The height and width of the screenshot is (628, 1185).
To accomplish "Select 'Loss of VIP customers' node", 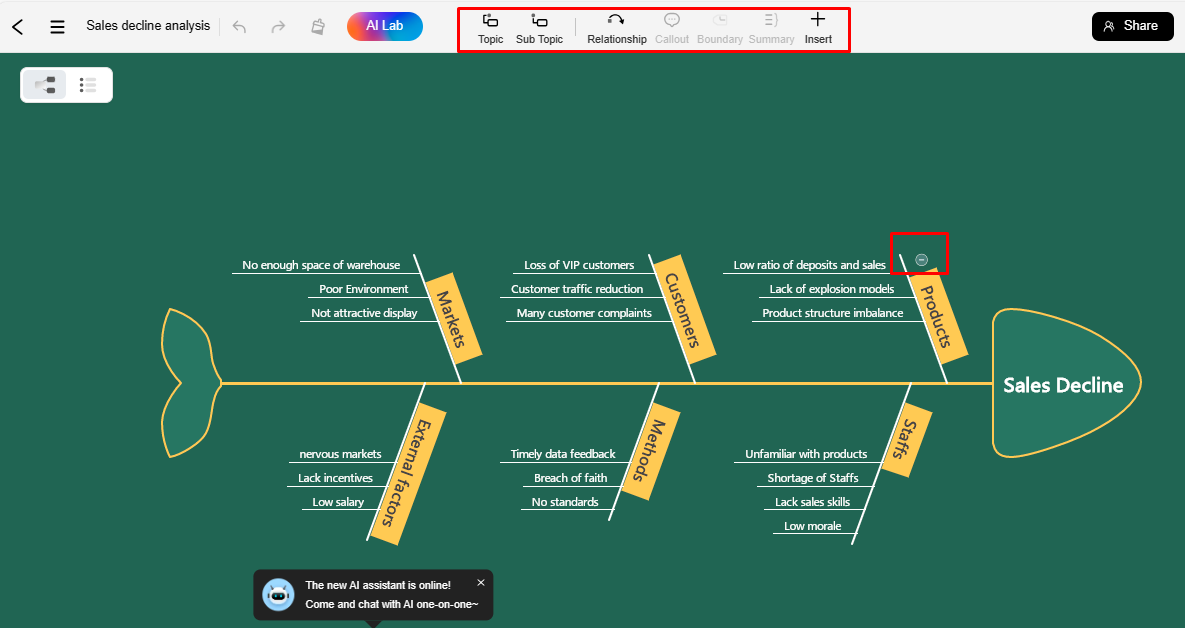I will pyautogui.click(x=579, y=265).
